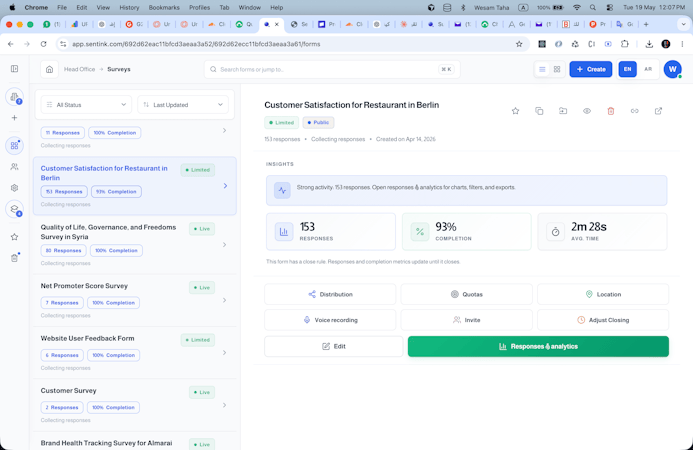693x450 pixels.
Task: Delete the survey with red trash icon
Action: tap(611, 111)
